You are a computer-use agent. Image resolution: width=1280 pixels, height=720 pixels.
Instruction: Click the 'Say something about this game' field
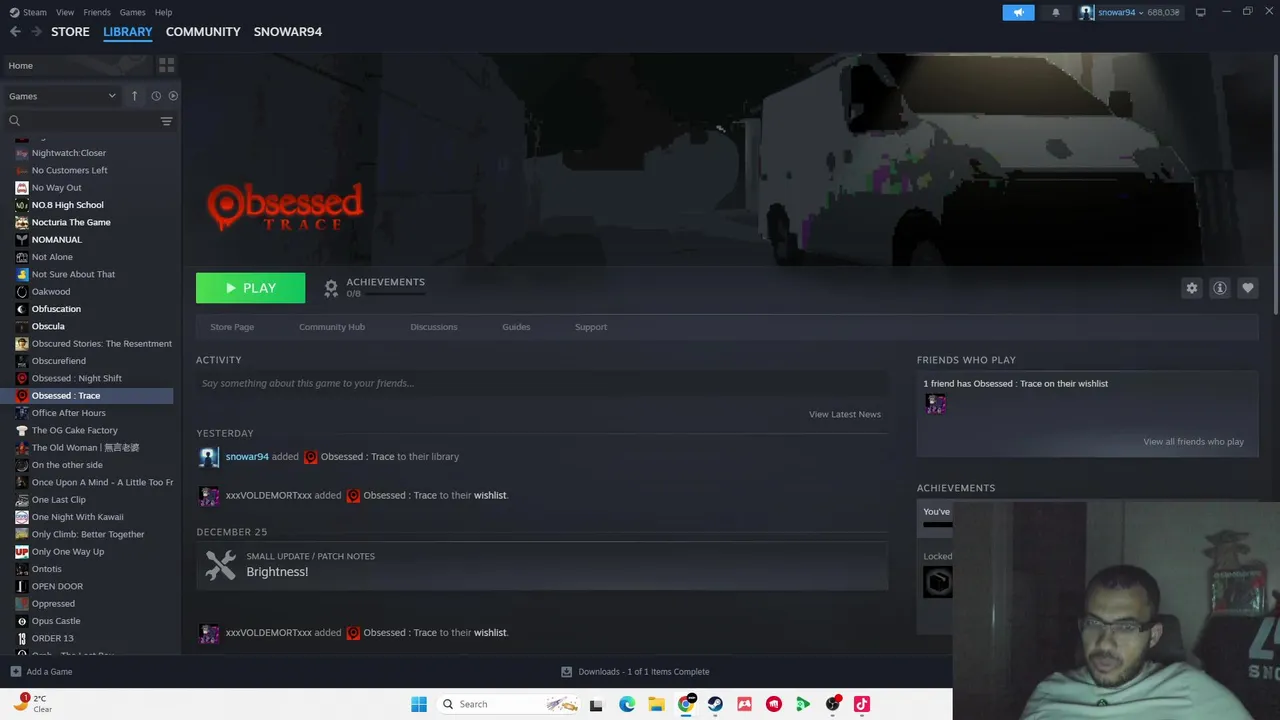coord(542,383)
